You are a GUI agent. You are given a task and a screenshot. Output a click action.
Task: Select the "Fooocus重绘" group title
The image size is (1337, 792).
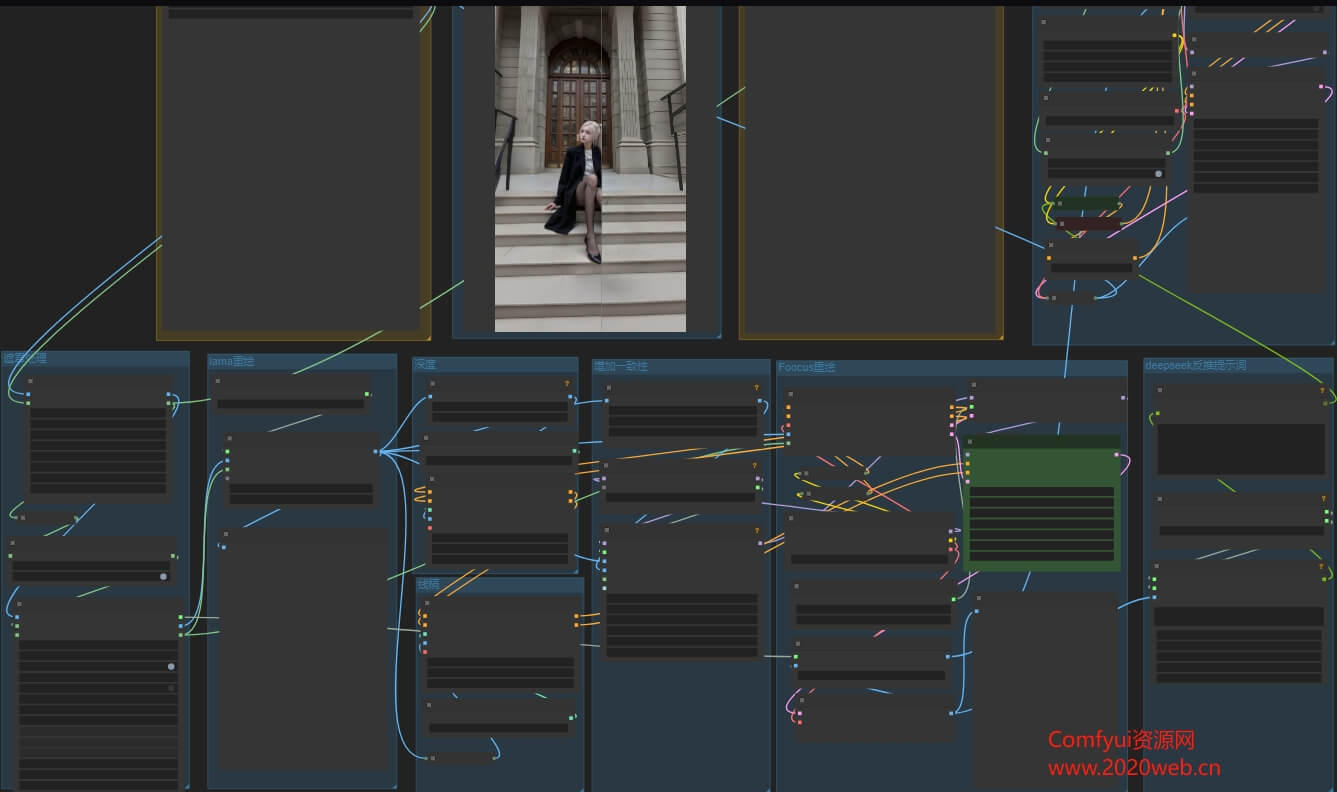click(807, 367)
